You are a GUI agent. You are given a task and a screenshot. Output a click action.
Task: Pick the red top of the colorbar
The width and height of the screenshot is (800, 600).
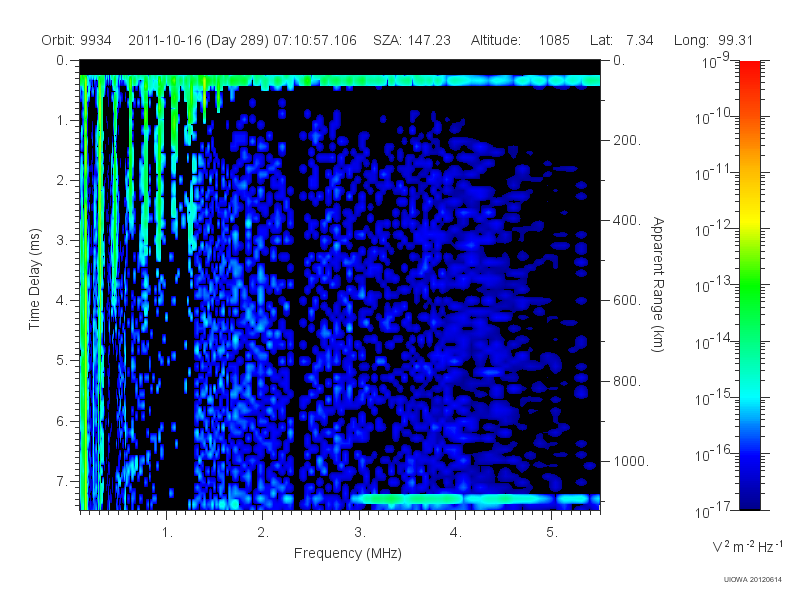coord(749,69)
